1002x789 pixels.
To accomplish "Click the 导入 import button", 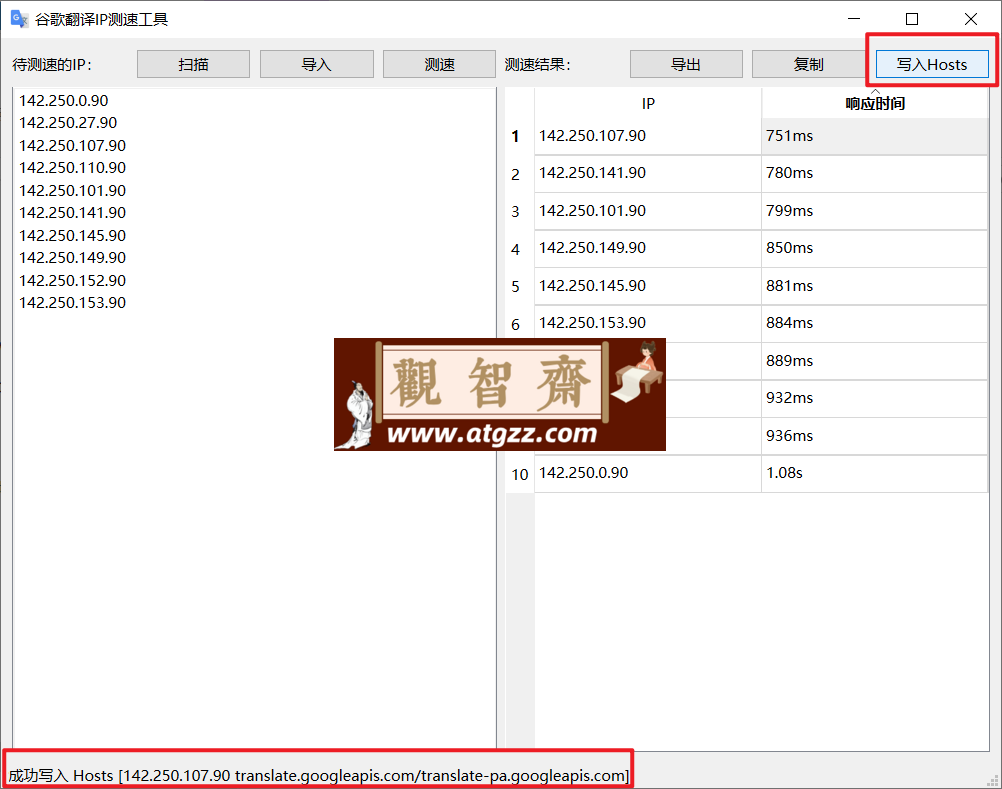I will [316, 65].
